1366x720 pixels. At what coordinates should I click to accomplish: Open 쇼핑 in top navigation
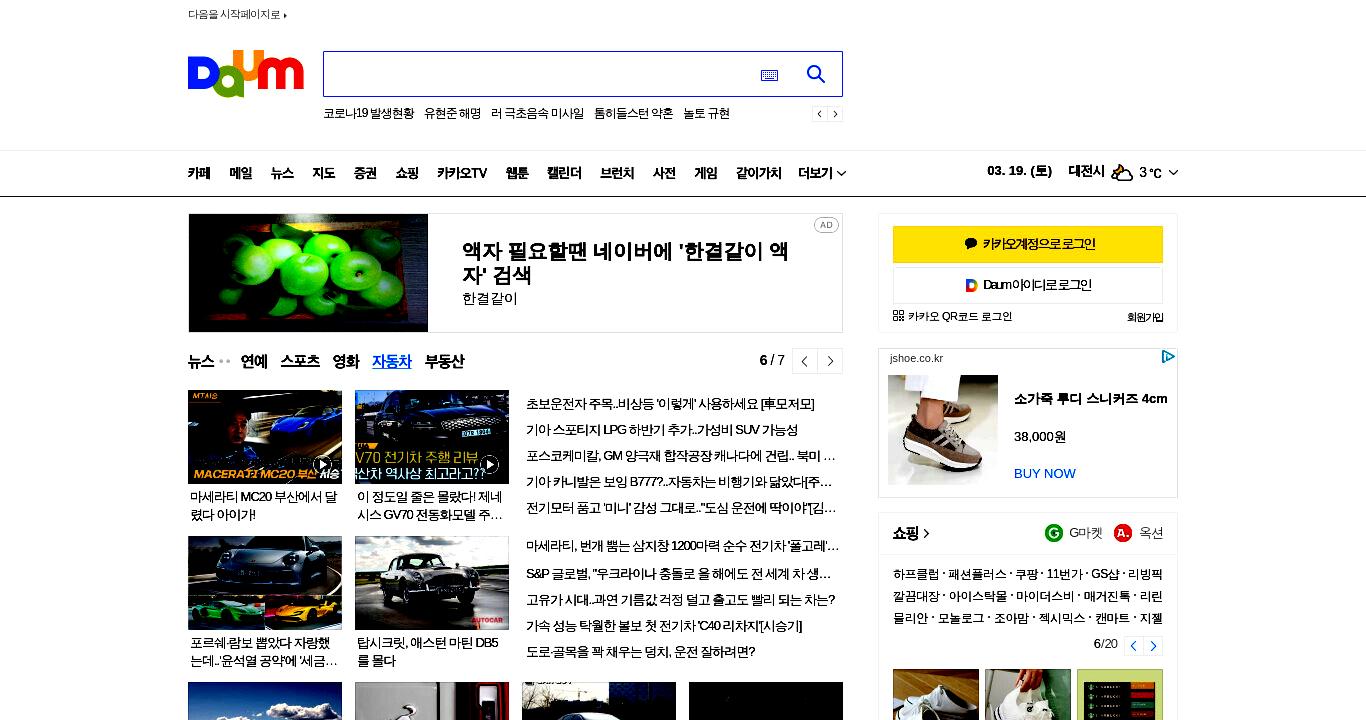407,173
